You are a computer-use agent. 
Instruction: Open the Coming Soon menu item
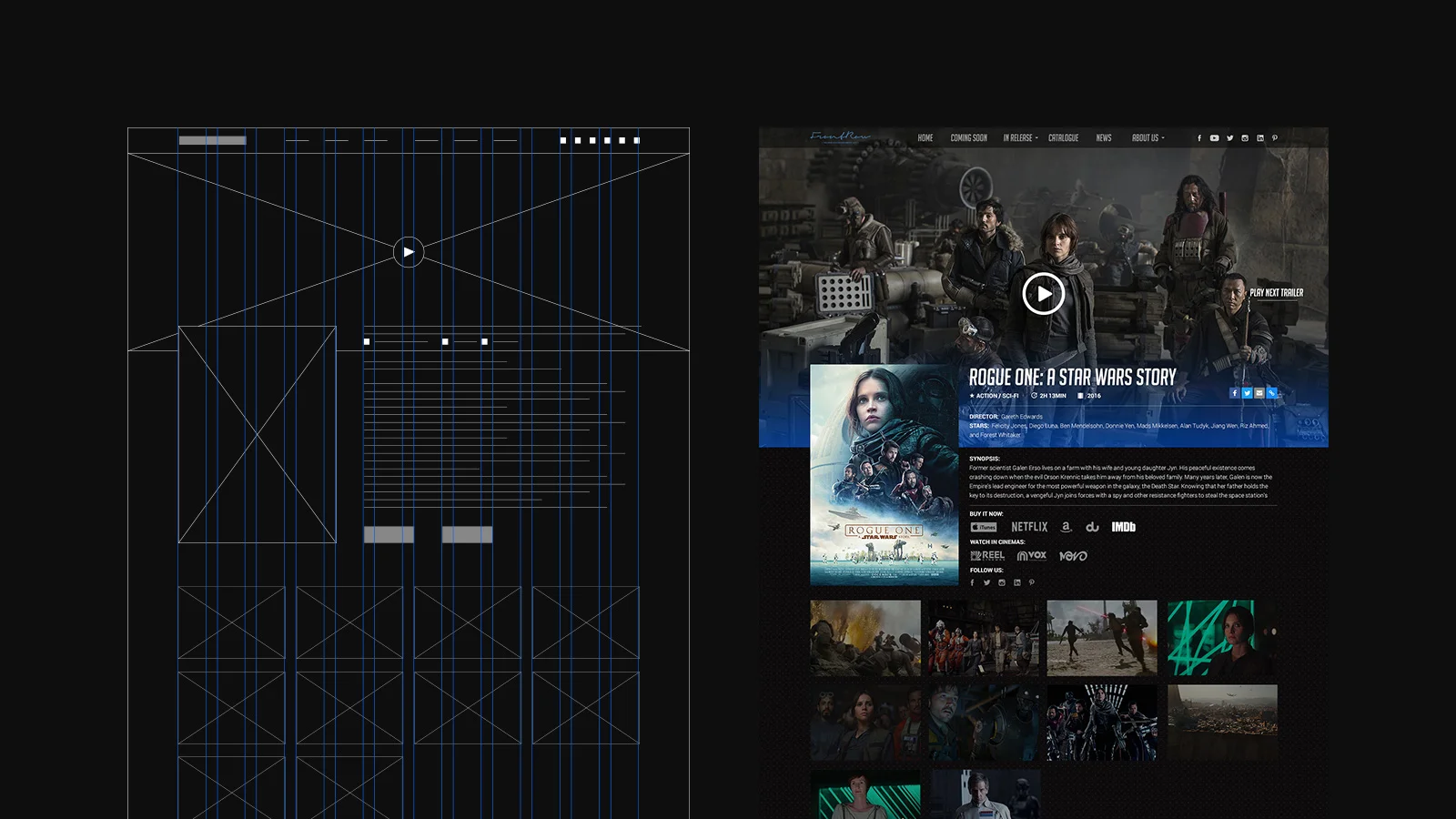(x=969, y=138)
